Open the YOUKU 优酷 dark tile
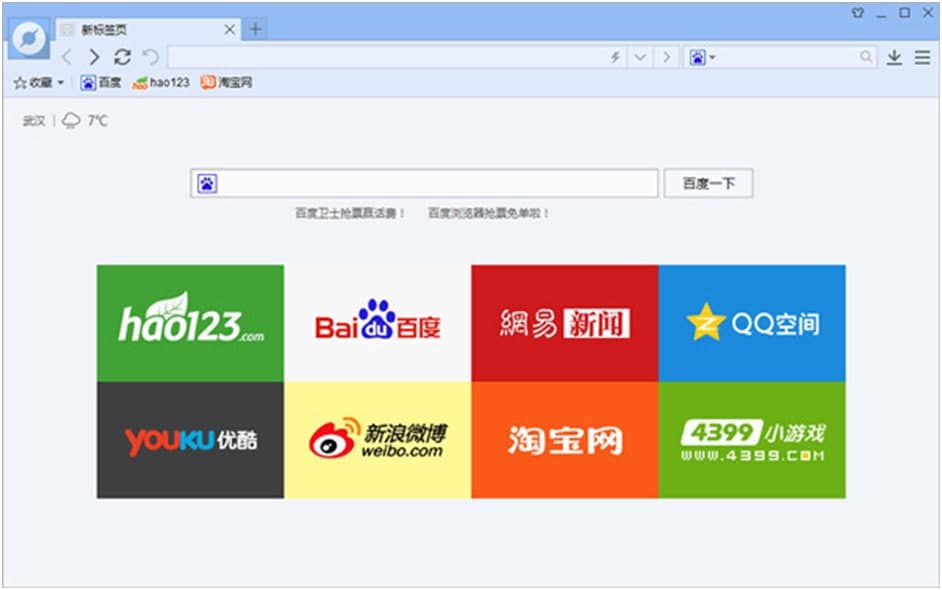Image resolution: width=942 pixels, height=590 pixels. point(190,440)
